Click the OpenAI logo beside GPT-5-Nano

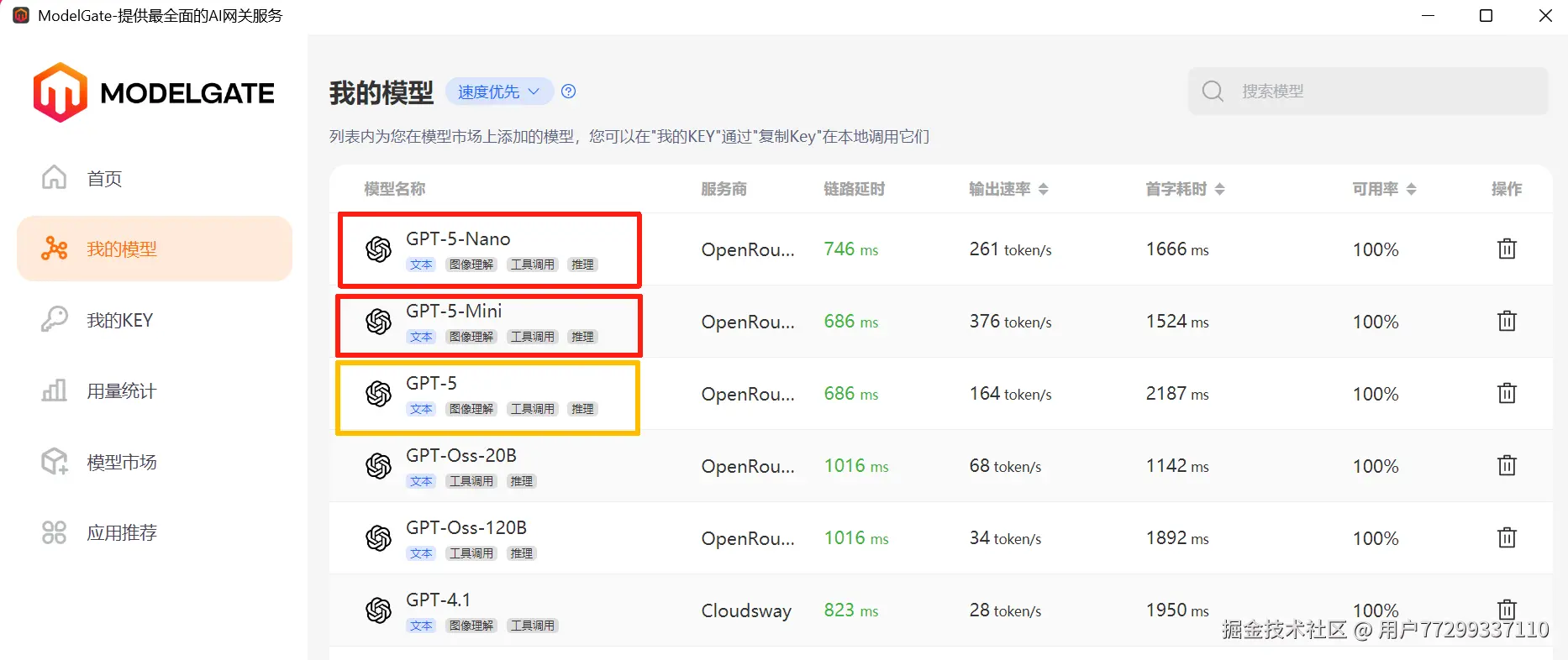(379, 249)
